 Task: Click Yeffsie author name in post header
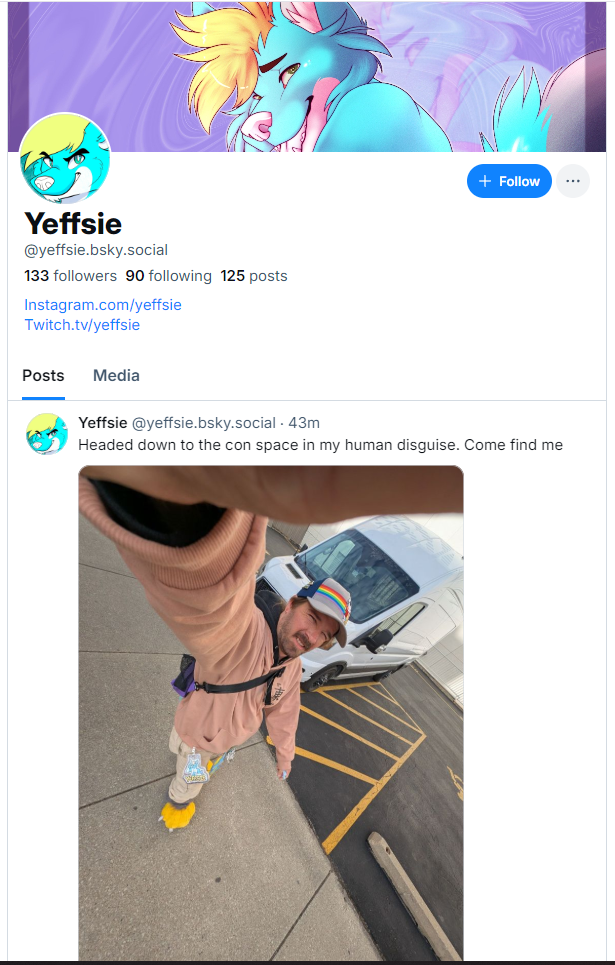[x=103, y=423]
